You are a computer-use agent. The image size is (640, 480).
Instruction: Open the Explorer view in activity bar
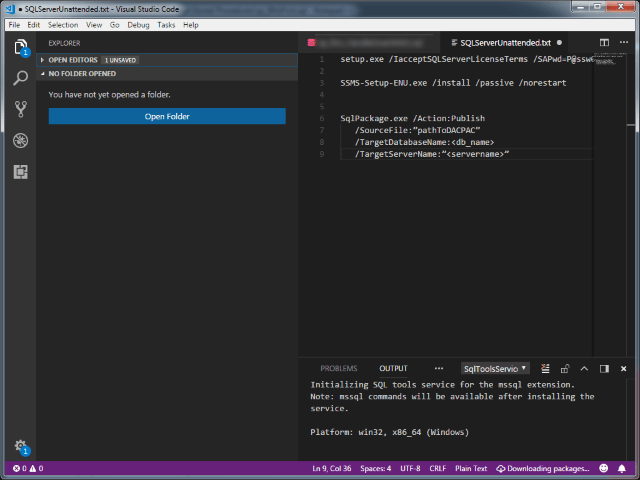coord(20,47)
